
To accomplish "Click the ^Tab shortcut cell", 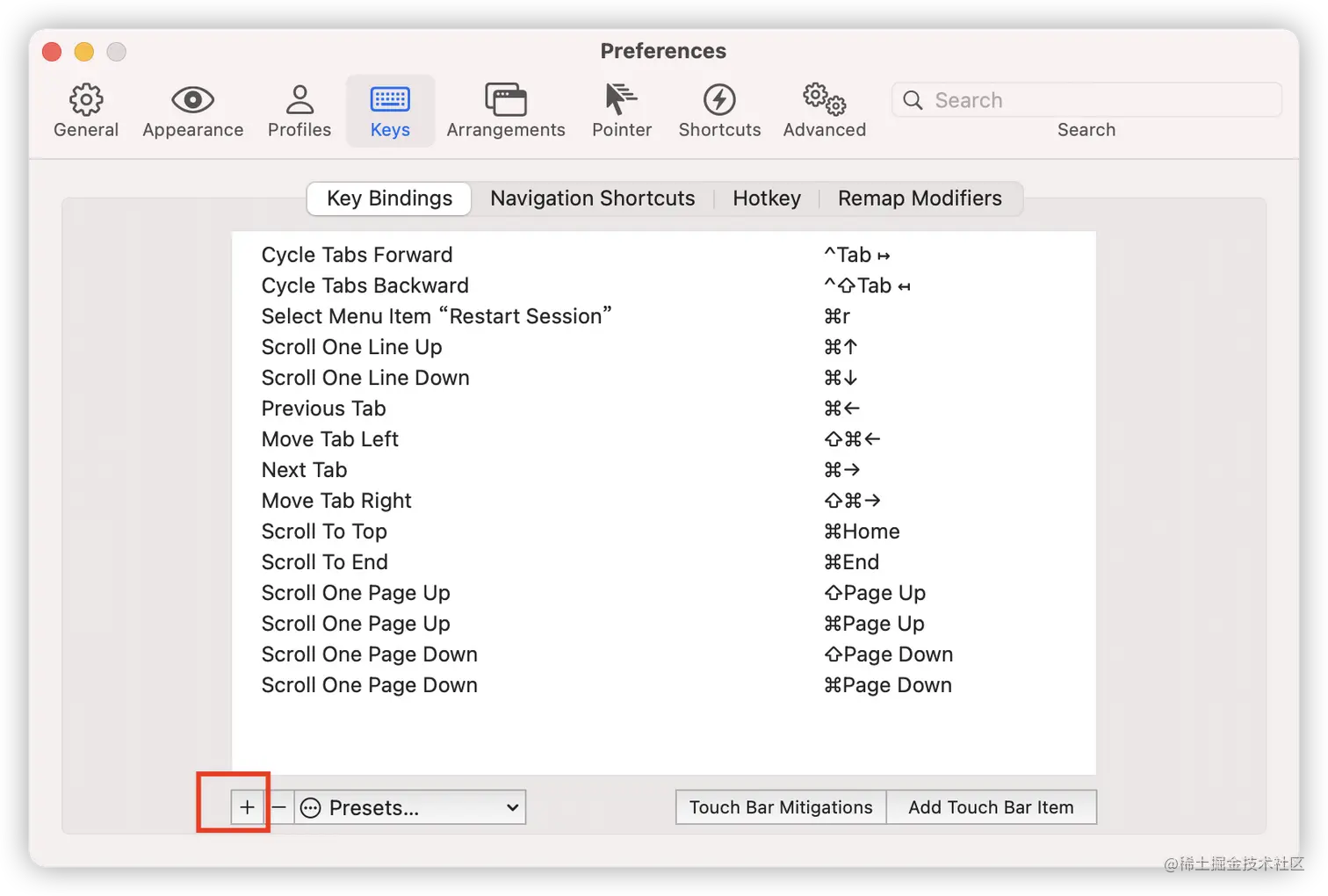I will (857, 255).
